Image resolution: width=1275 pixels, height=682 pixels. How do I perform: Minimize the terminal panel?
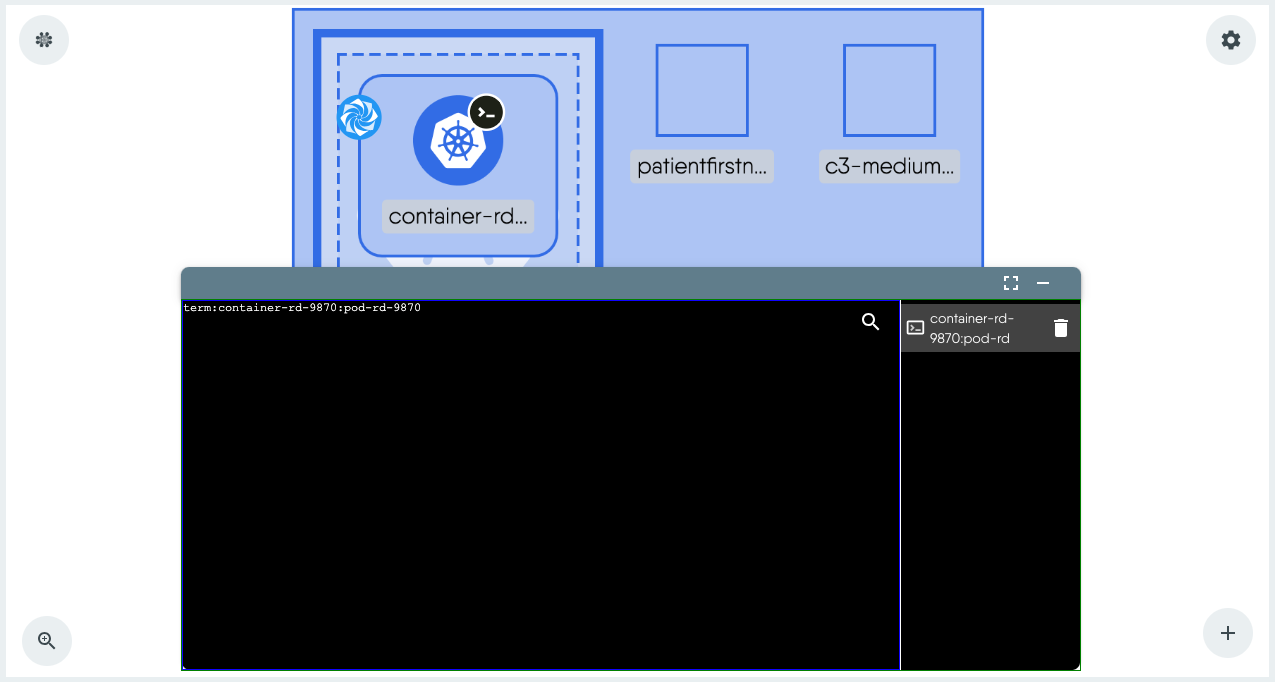pos(1043,284)
